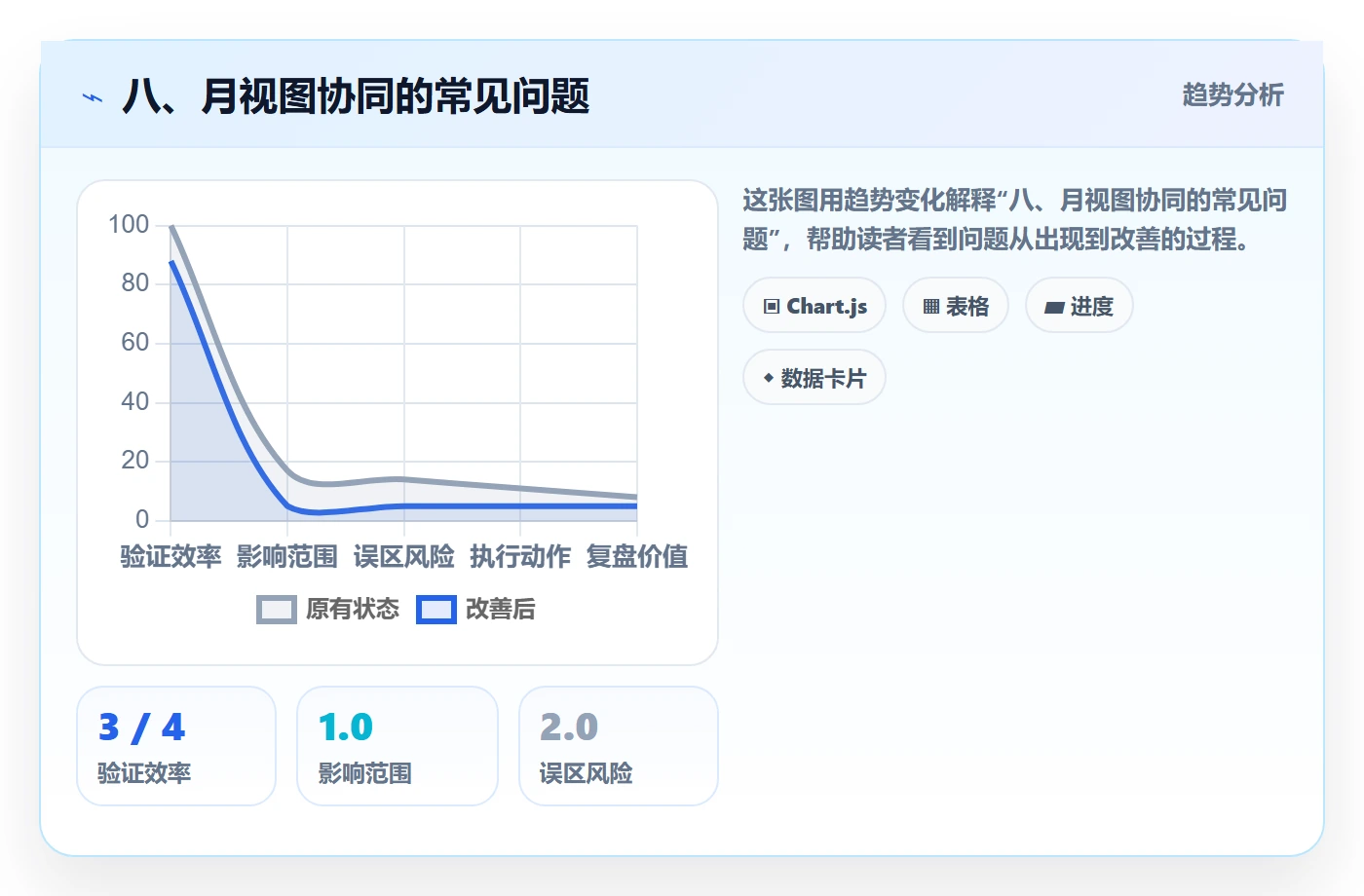Viewport: 1364px width, 896px height.
Task: Click the description paragraph starting 这张图用趋势变化
Action: 1014,219
